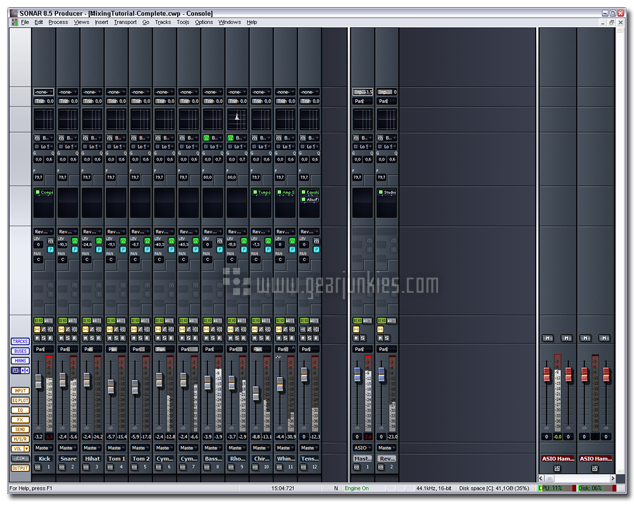Viewport: 634px width, 509px height.
Task: Open the Rev send dropdown on the Snare strip
Action: [x=68, y=232]
